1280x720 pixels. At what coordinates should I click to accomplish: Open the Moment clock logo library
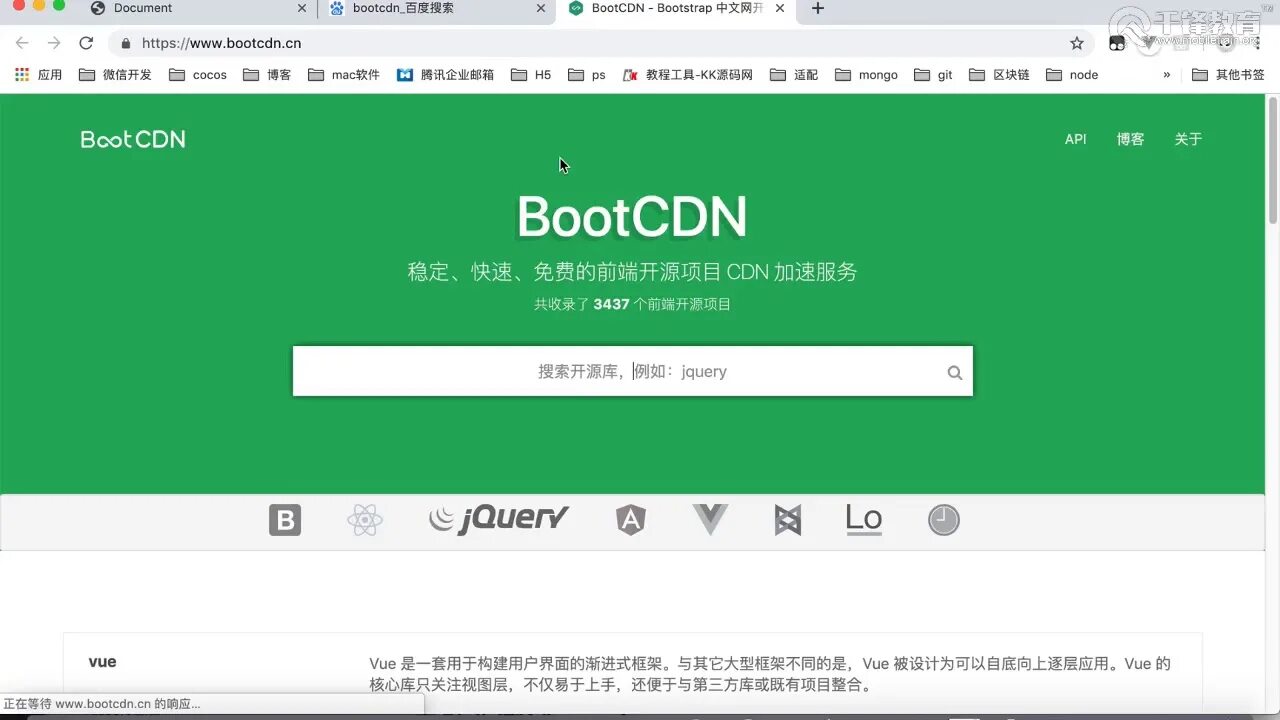[943, 520]
